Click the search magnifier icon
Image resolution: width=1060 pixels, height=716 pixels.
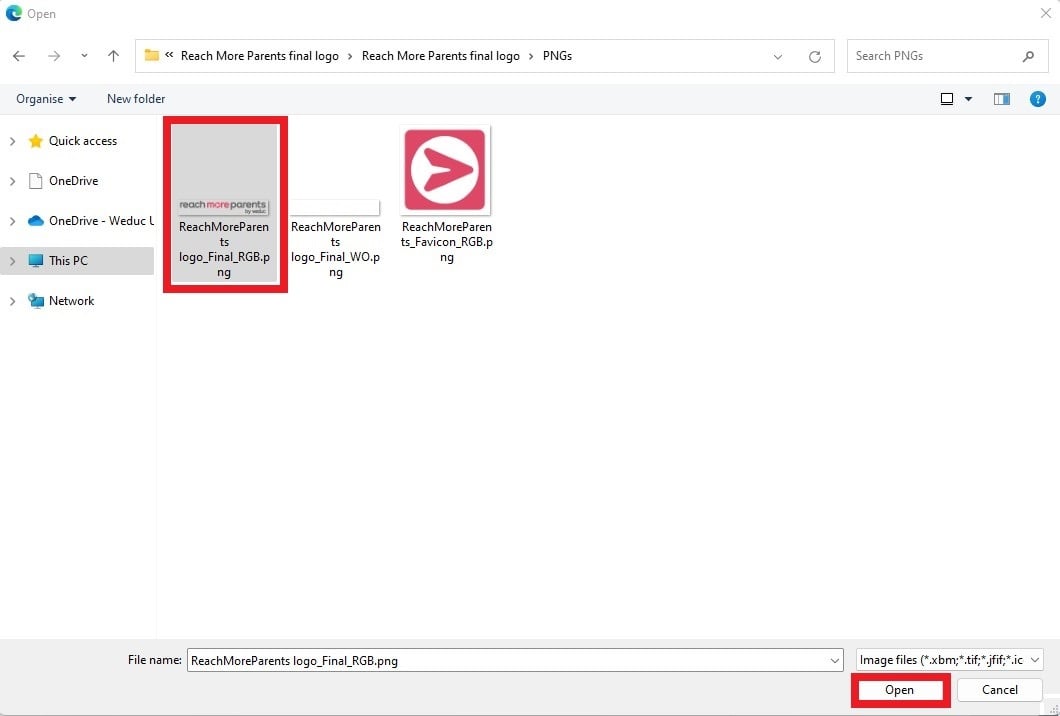(1028, 56)
